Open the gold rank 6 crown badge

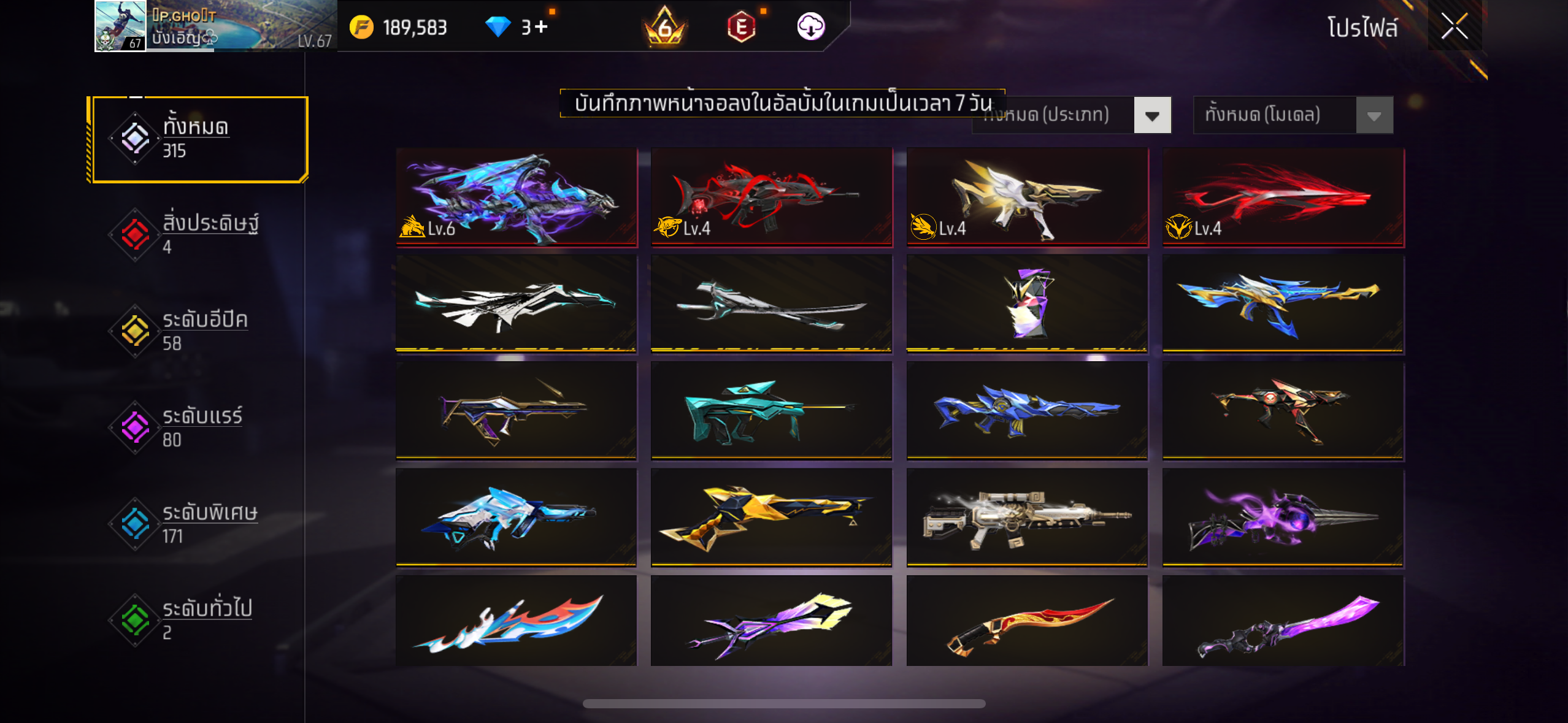tap(664, 26)
